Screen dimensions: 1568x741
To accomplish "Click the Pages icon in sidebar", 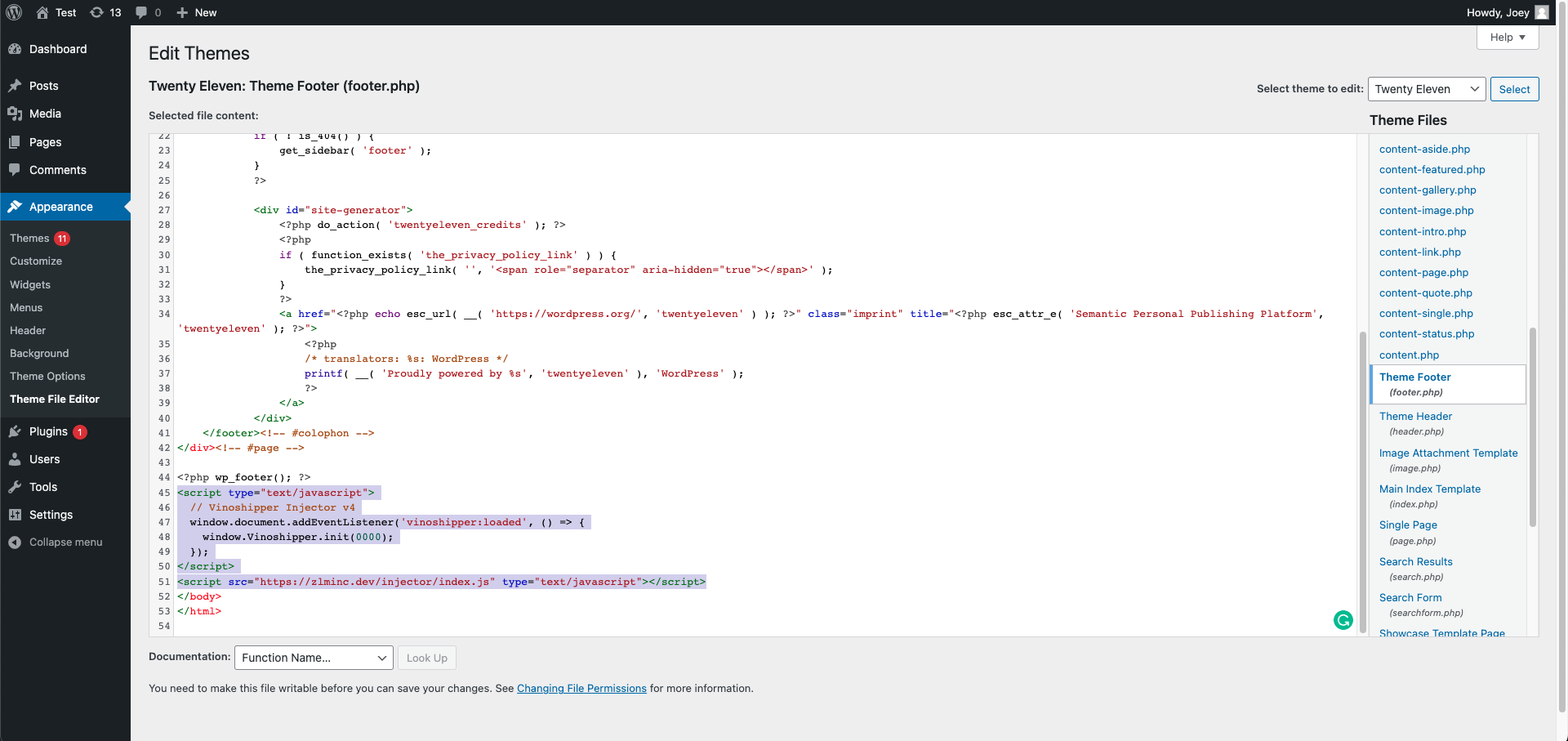I will click(x=15, y=142).
